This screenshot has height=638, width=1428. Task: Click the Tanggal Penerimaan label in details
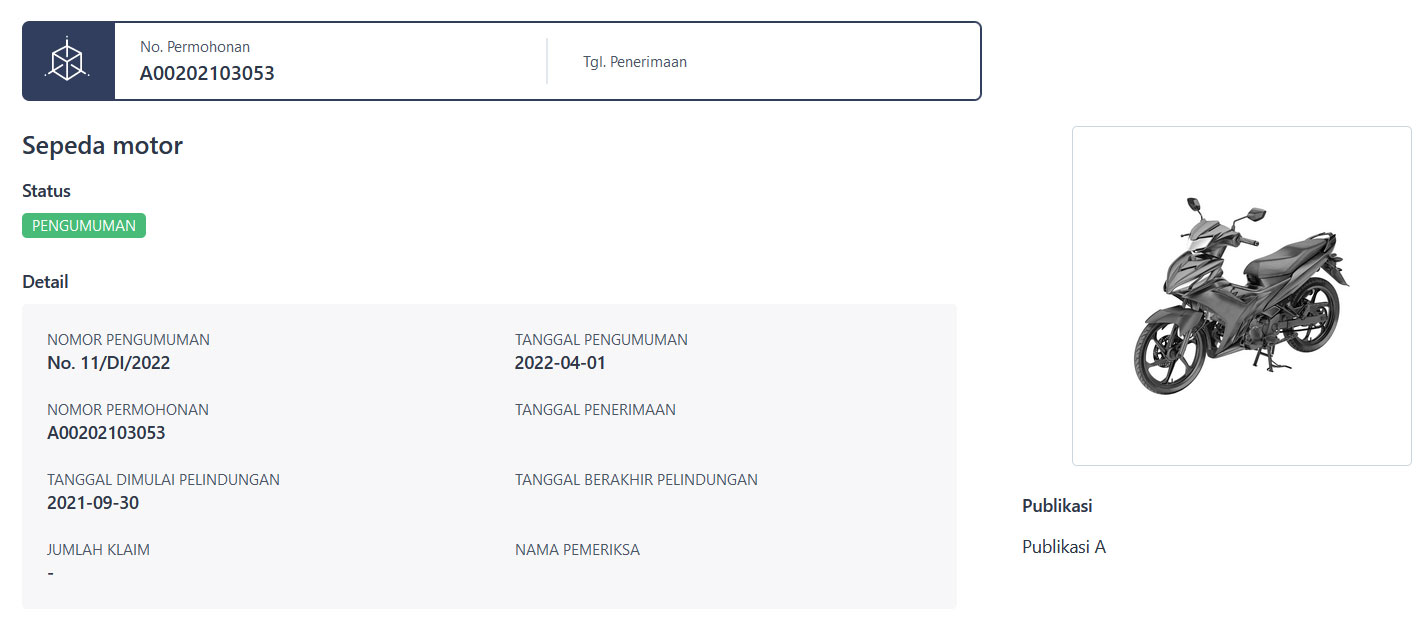pos(595,410)
